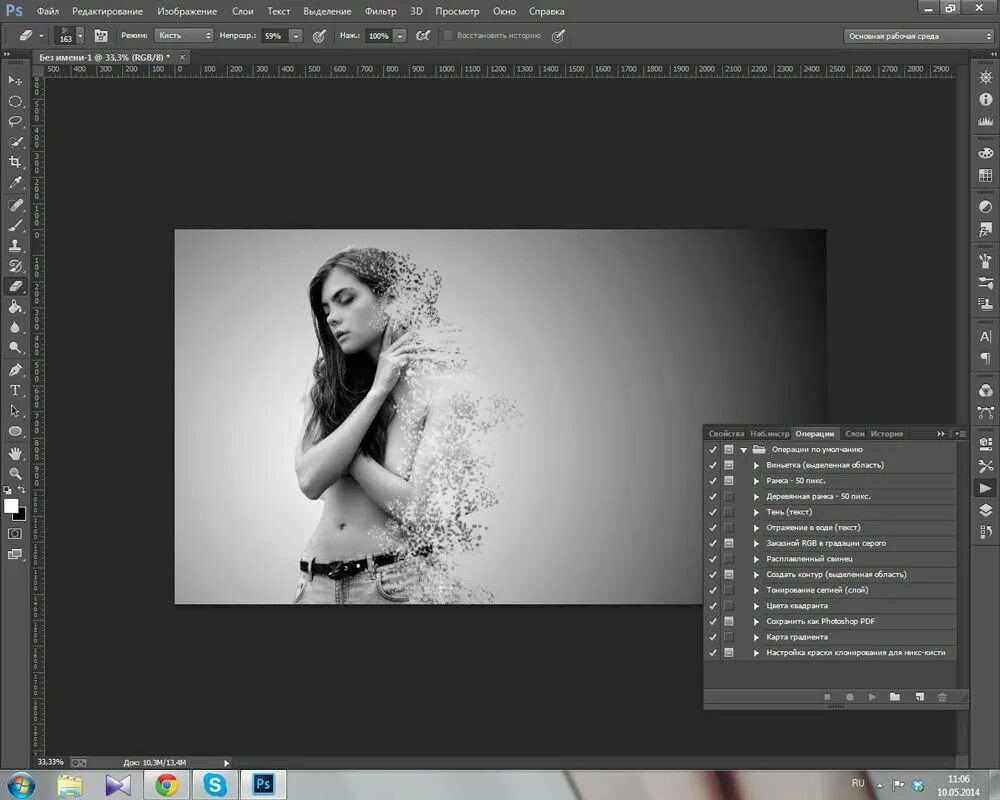
Task: Select the Paint Bucket tool
Action: [x=15, y=307]
